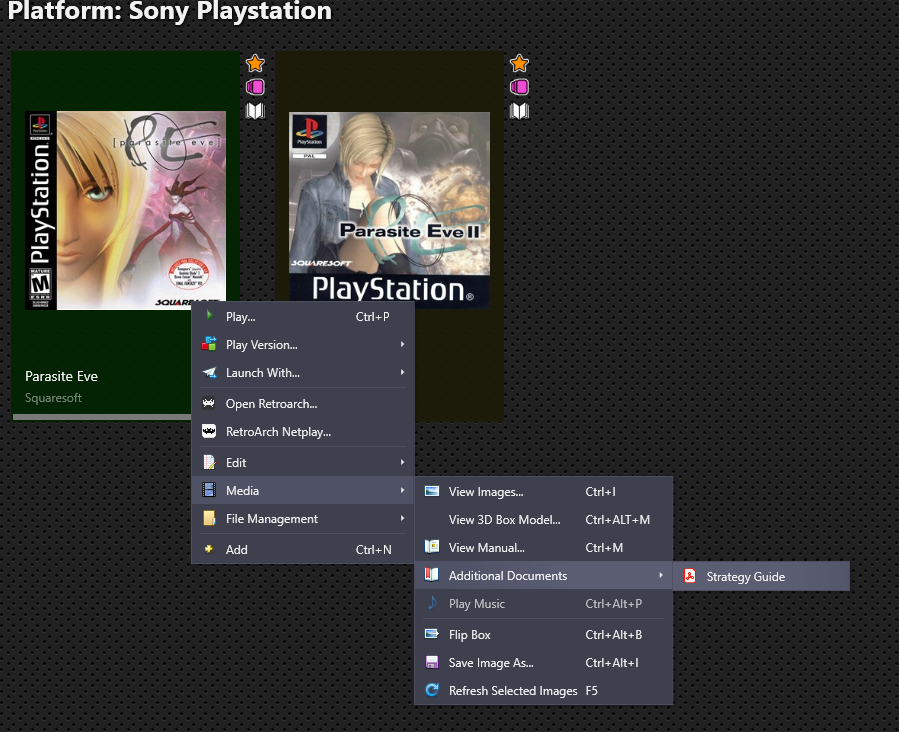Click the green Play arrow icon

209,315
